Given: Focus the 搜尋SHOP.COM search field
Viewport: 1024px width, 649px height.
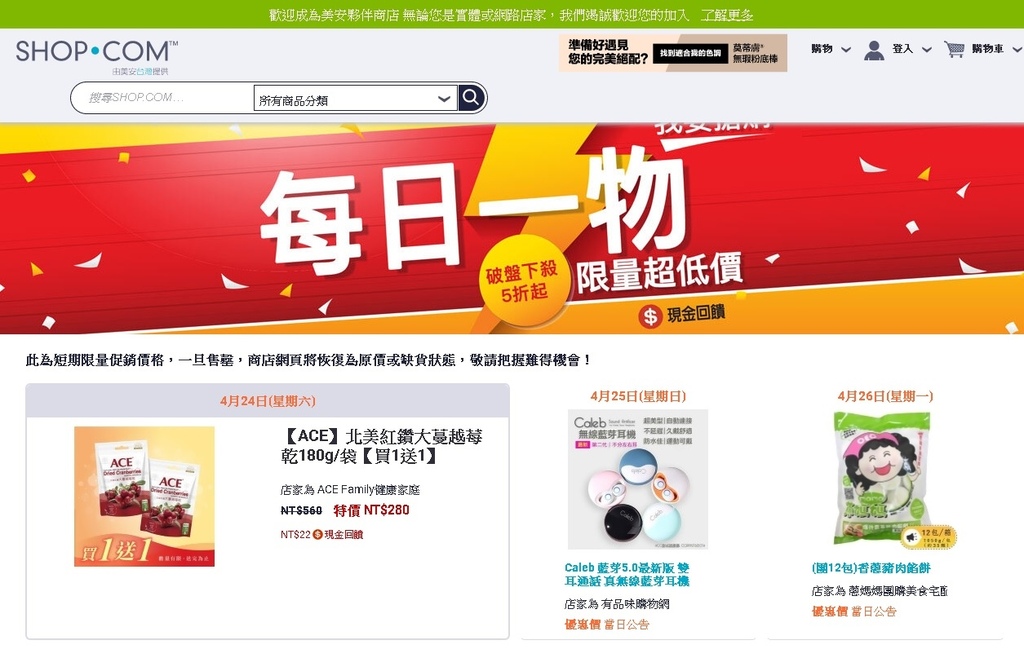Looking at the screenshot, I should point(163,98).
